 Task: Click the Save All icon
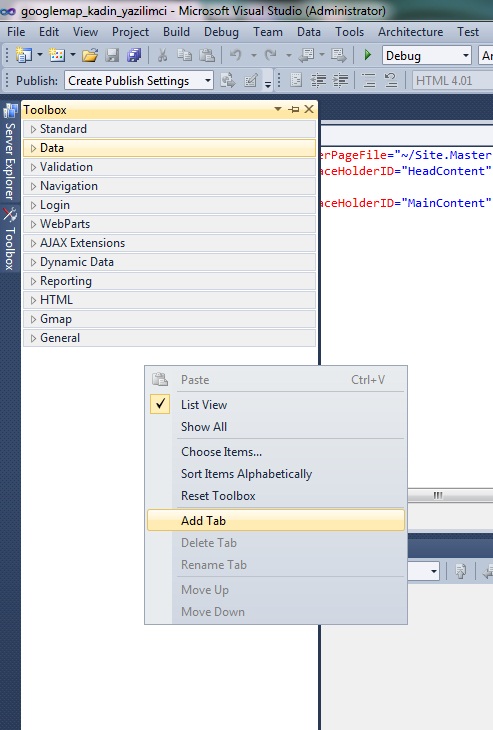135,56
